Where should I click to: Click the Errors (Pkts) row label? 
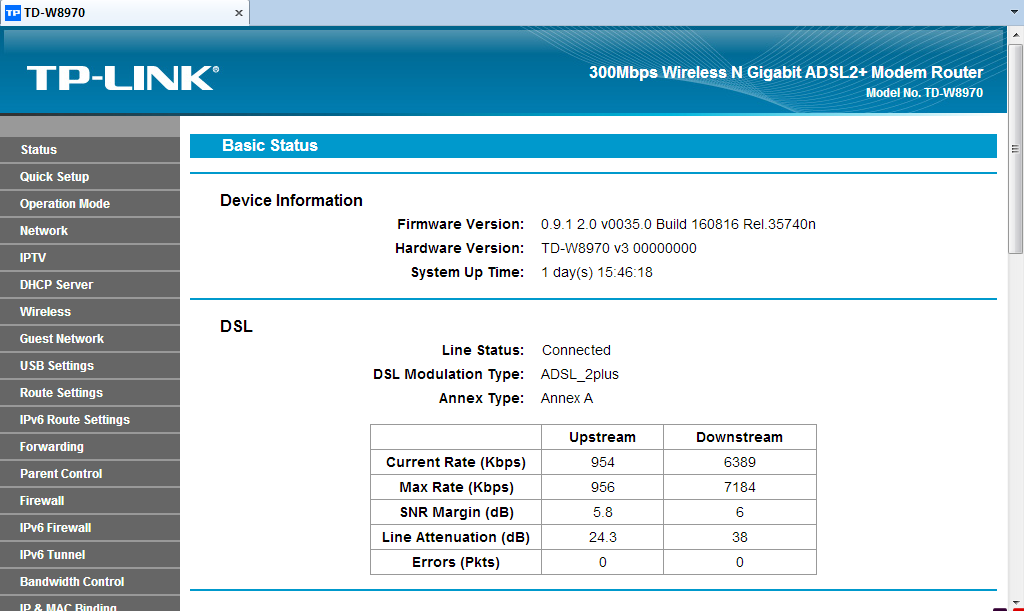[x=456, y=562]
